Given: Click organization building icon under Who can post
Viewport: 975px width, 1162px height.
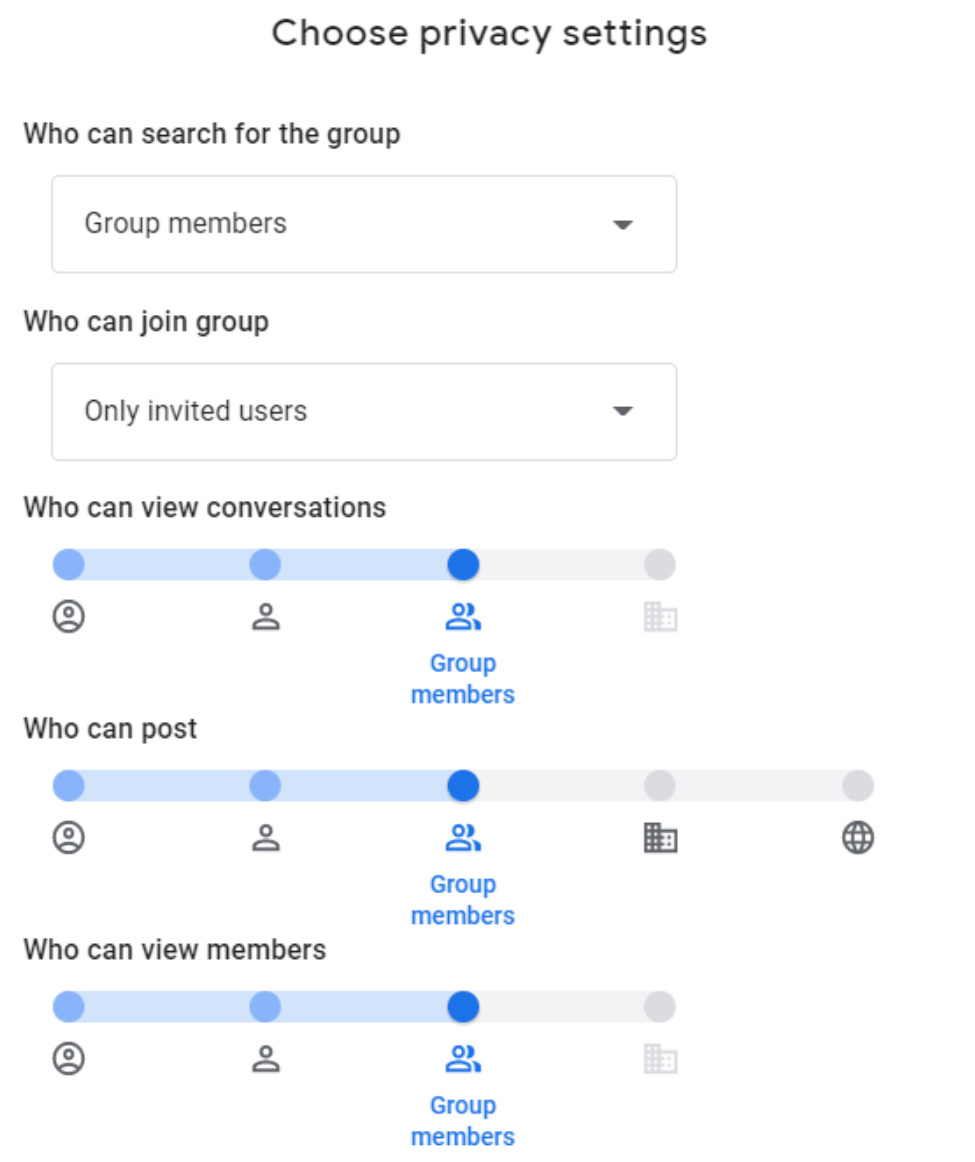Looking at the screenshot, I should point(660,838).
